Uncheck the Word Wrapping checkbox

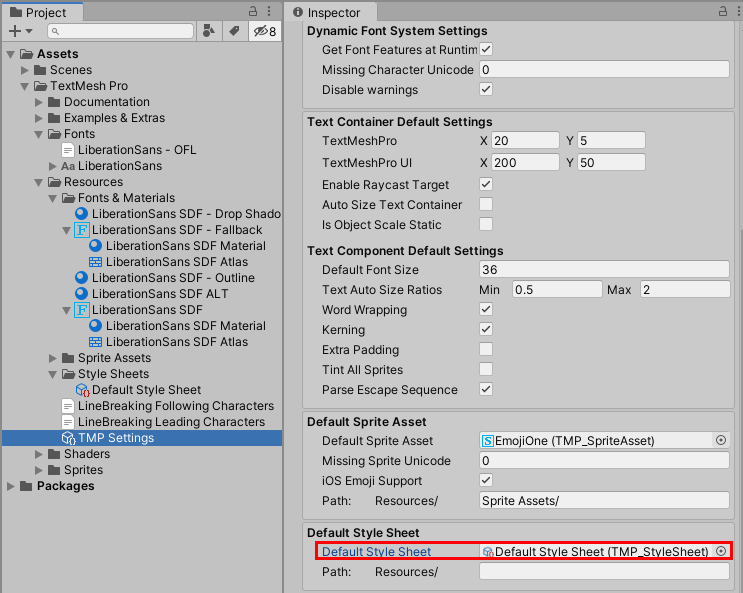[x=486, y=310]
